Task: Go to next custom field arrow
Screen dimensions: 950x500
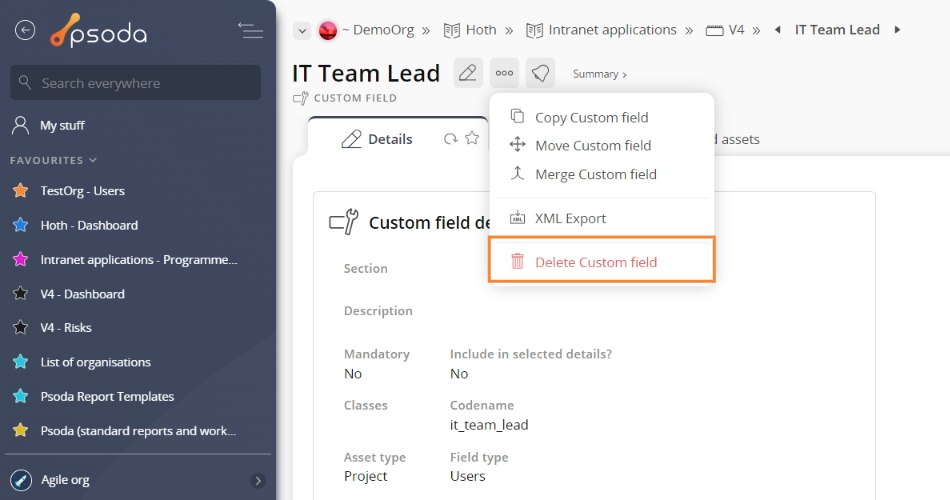Action: pos(897,30)
